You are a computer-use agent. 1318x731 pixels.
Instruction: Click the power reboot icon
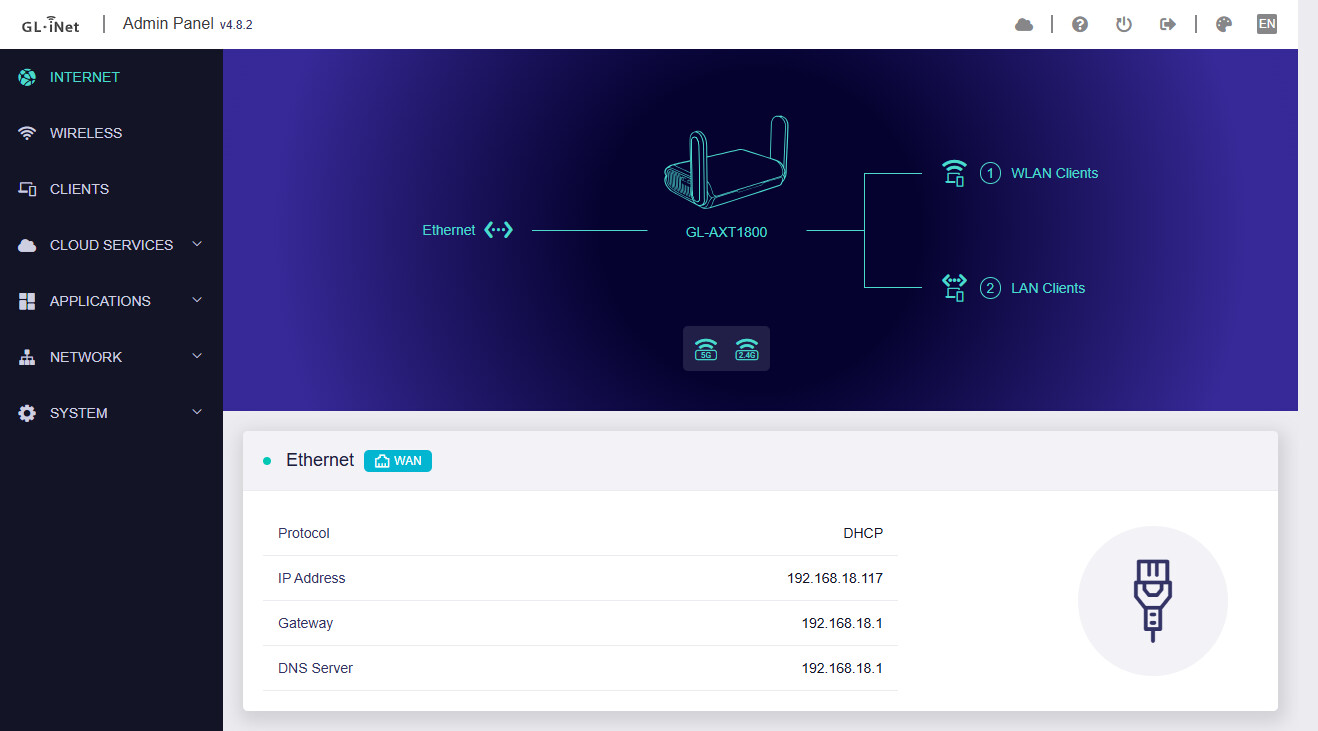1123,24
